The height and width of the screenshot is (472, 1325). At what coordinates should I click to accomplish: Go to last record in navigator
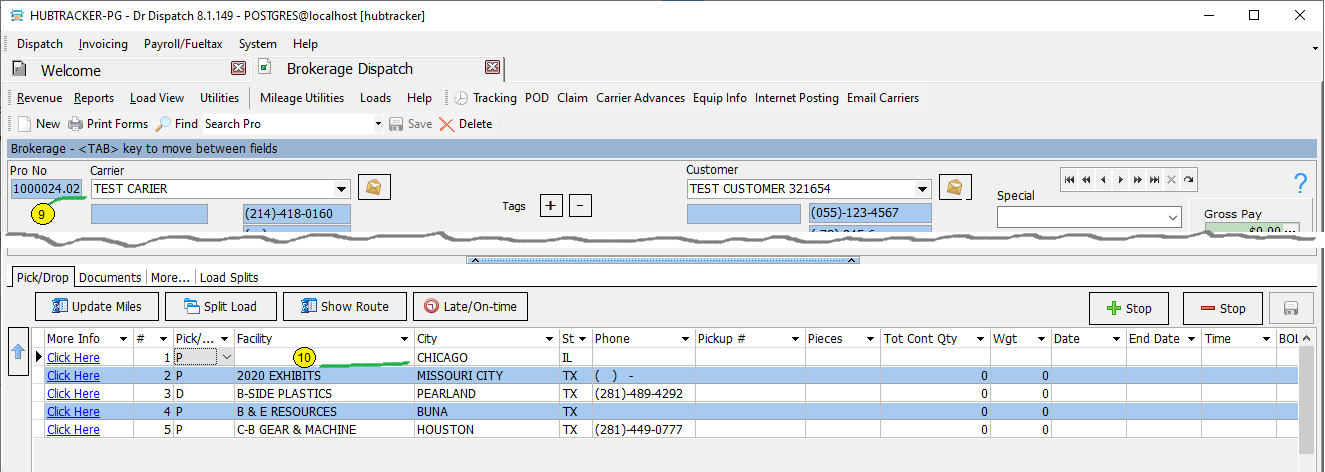click(1153, 180)
